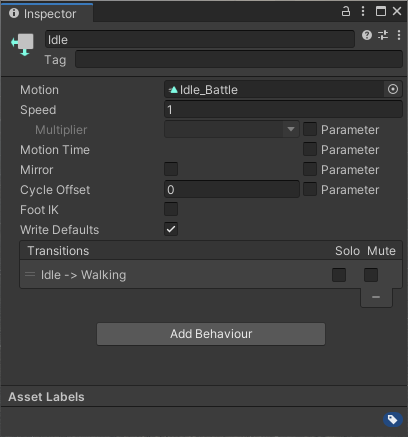This screenshot has height=437, width=408.
Task: Maximize the Inspector window
Action: click(381, 11)
